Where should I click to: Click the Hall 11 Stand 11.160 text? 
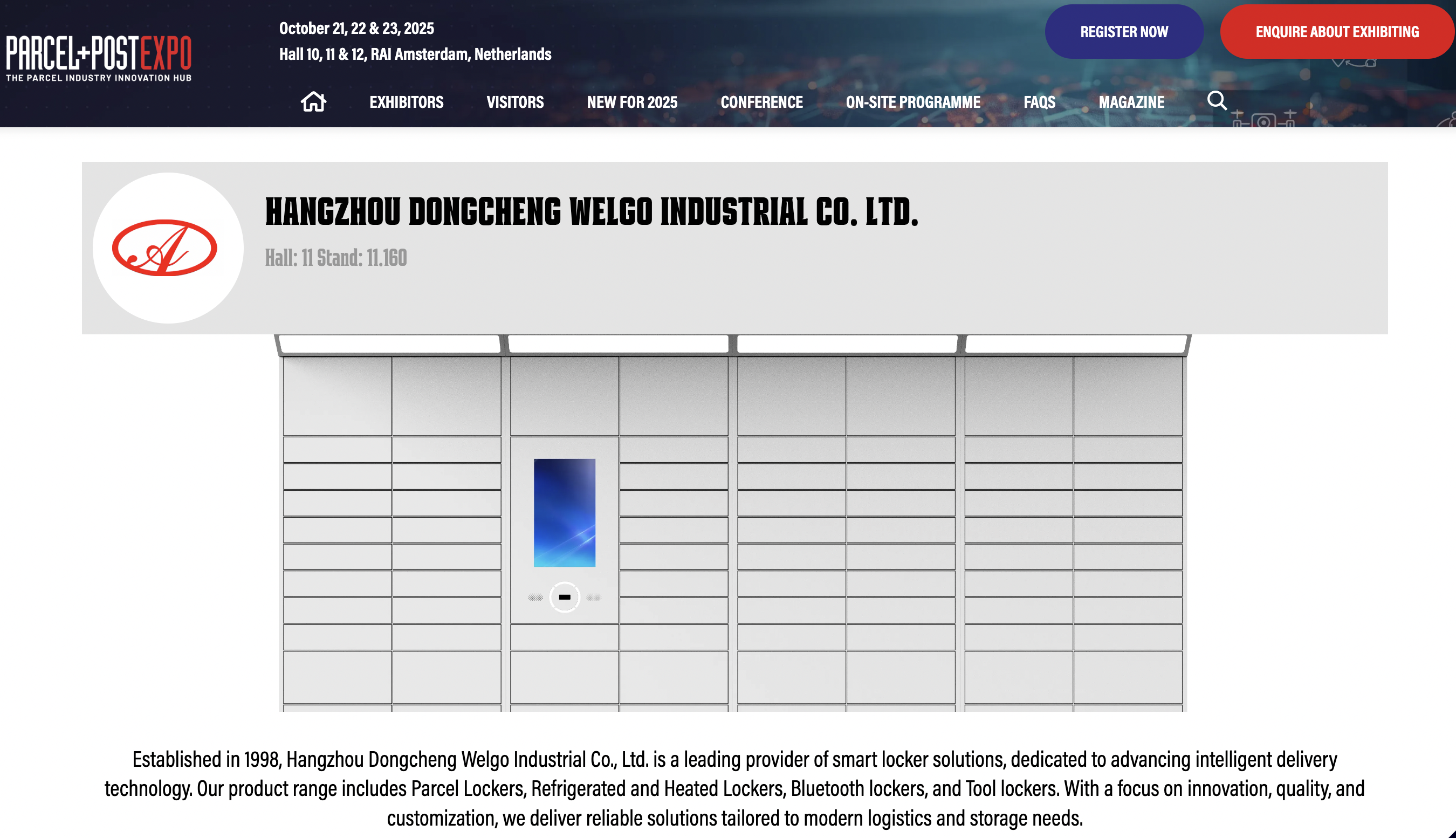pos(335,258)
